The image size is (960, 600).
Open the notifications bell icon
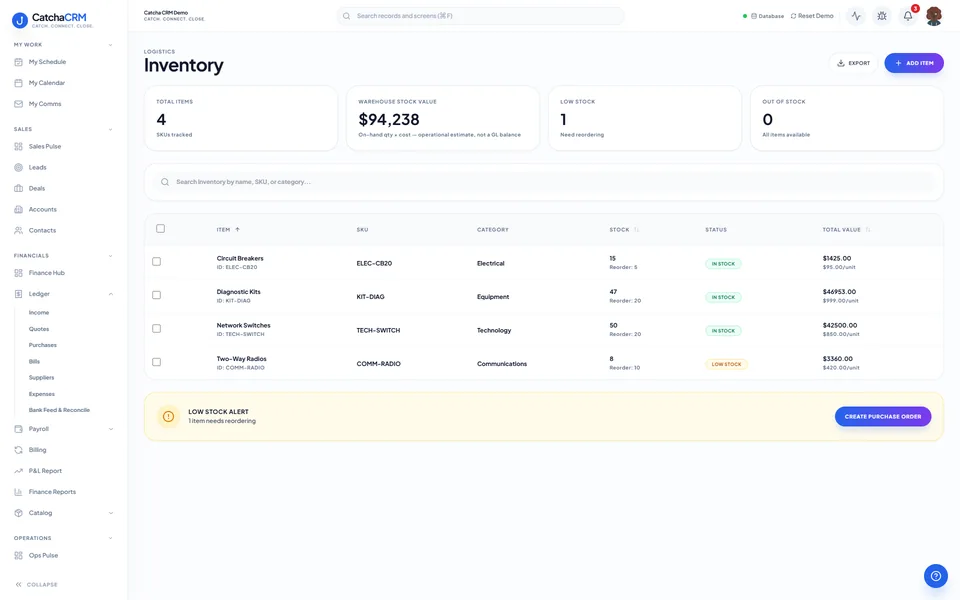[908, 16]
